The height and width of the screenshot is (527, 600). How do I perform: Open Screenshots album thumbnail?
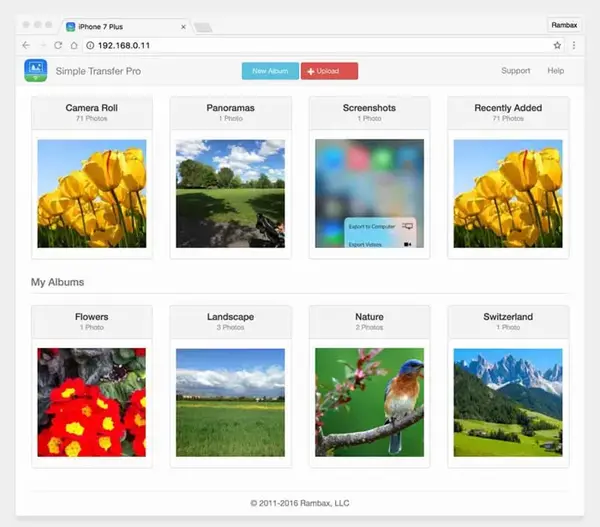[x=369, y=194]
